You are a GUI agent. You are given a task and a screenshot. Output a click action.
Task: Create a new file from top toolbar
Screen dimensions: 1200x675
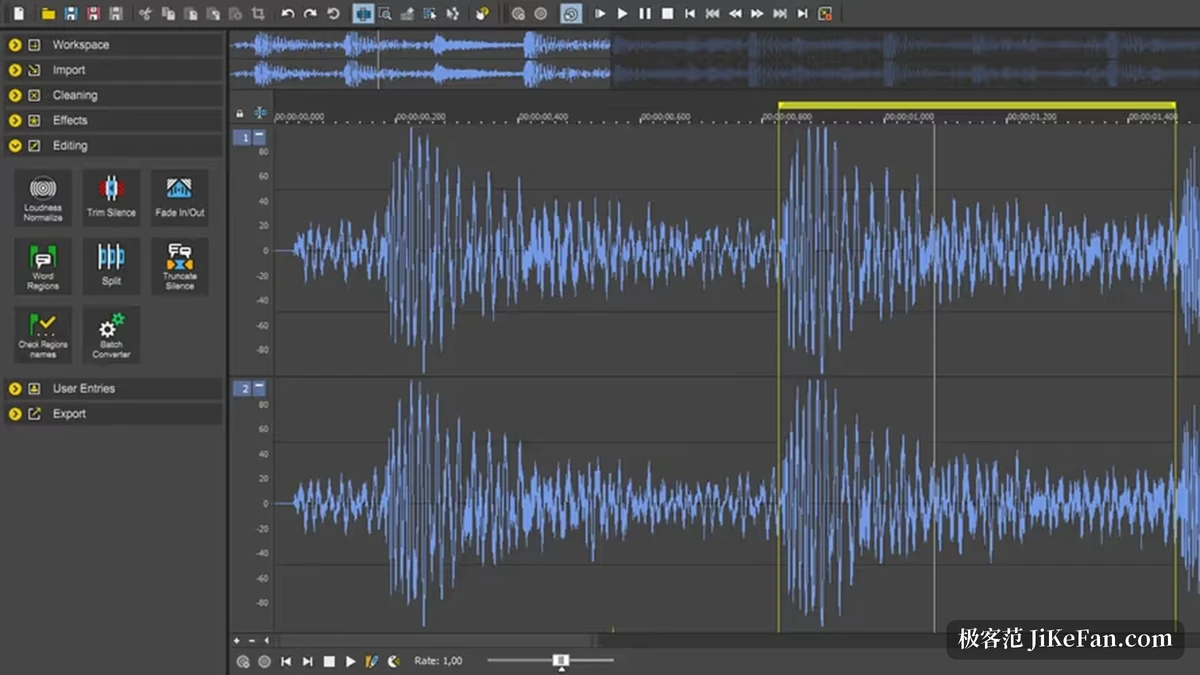18,14
